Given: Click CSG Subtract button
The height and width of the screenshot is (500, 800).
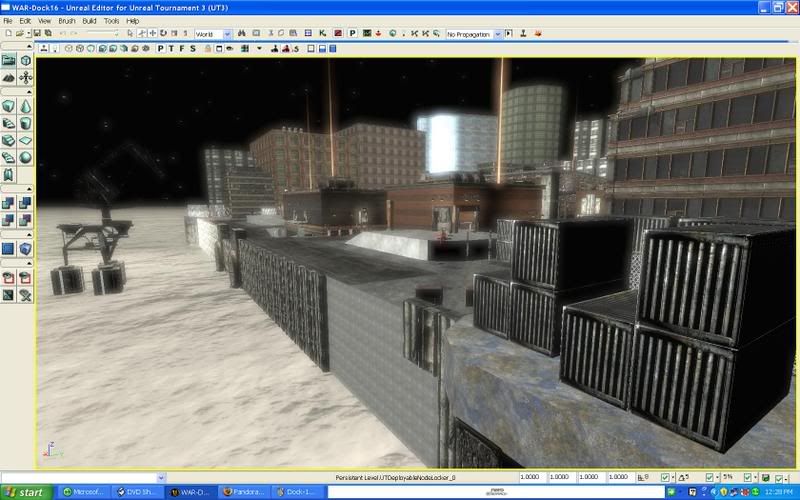Looking at the screenshot, I should pyautogui.click(x=26, y=203).
